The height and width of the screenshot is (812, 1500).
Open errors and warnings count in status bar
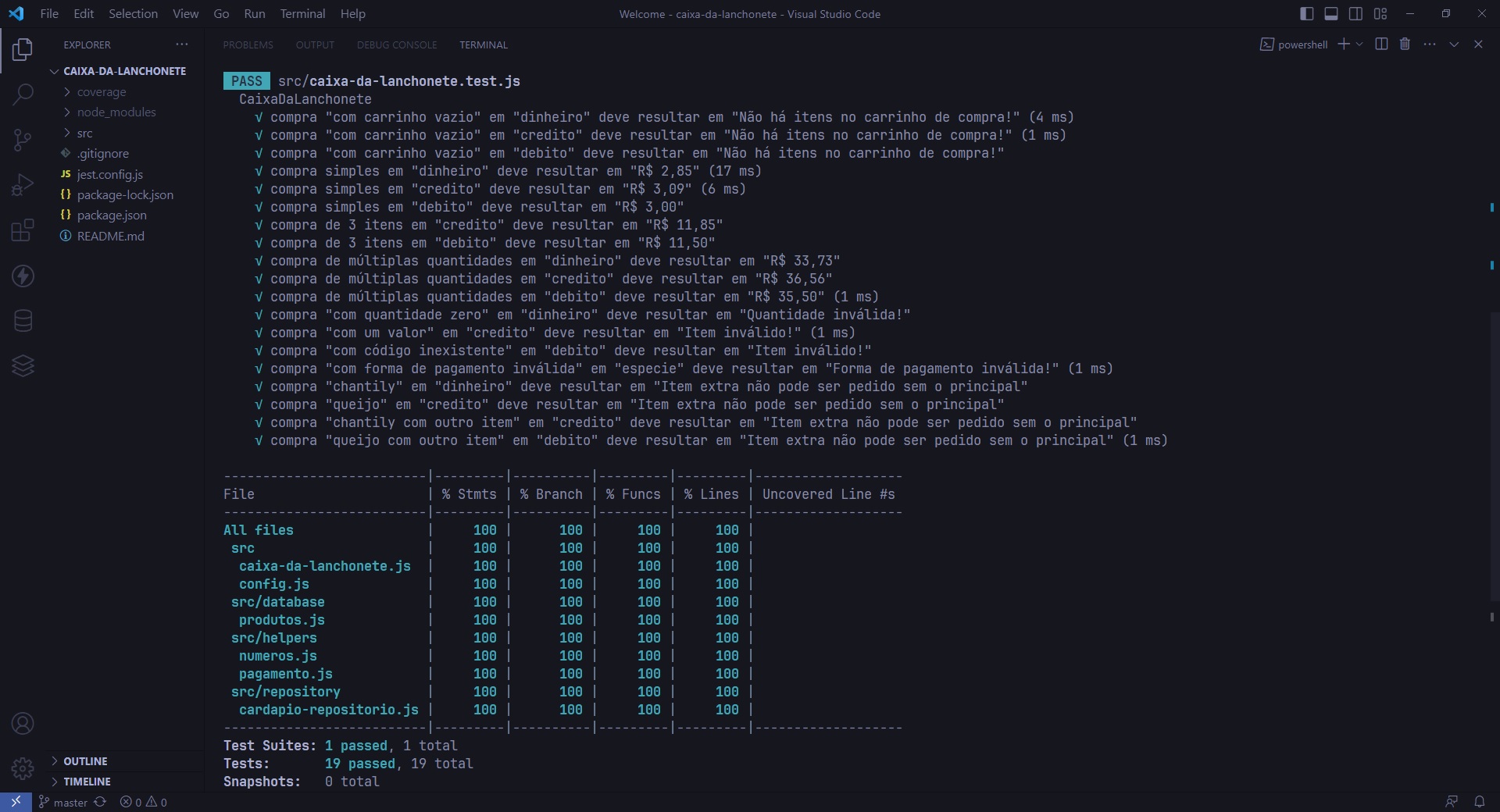(x=143, y=802)
